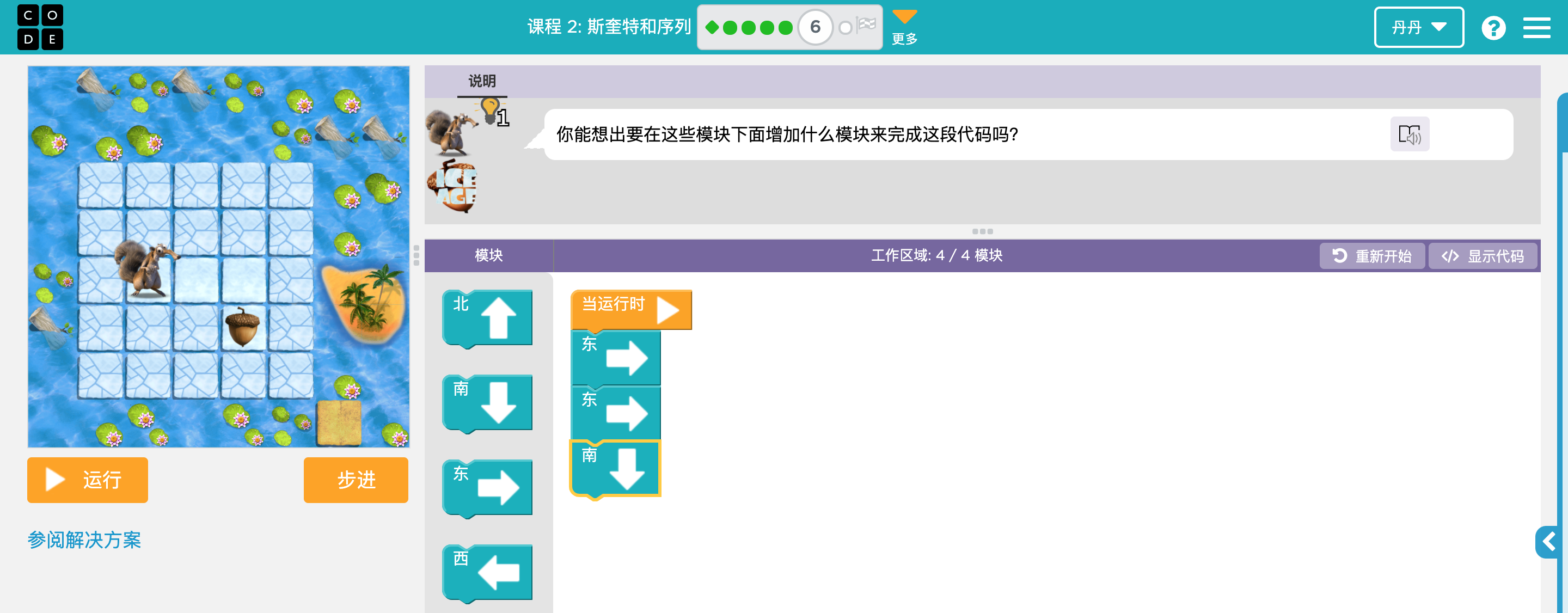Open the hamburger menu
The image size is (1568, 613).
(x=1536, y=28)
